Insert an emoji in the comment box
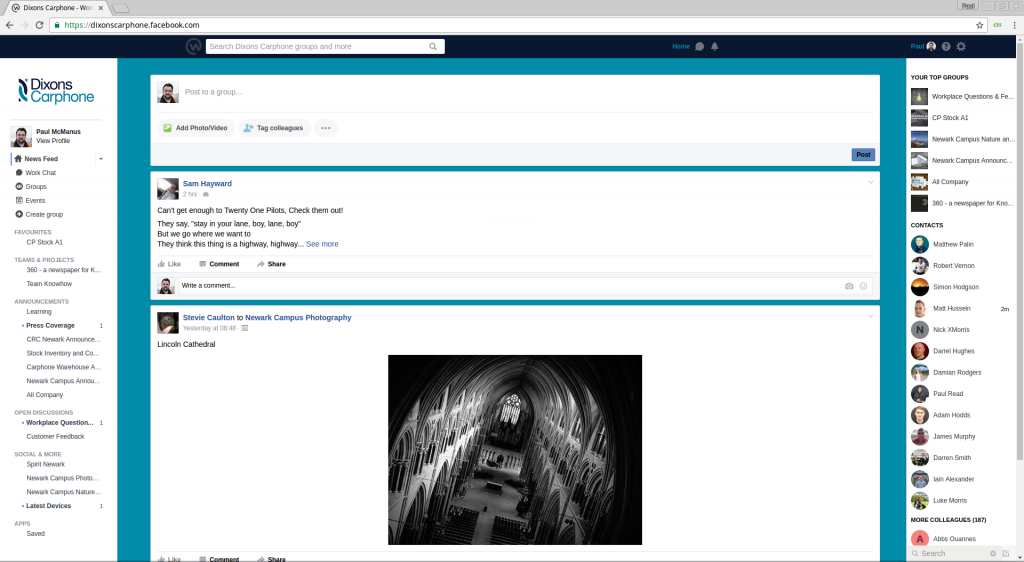Image resolution: width=1024 pixels, height=562 pixels. click(863, 286)
